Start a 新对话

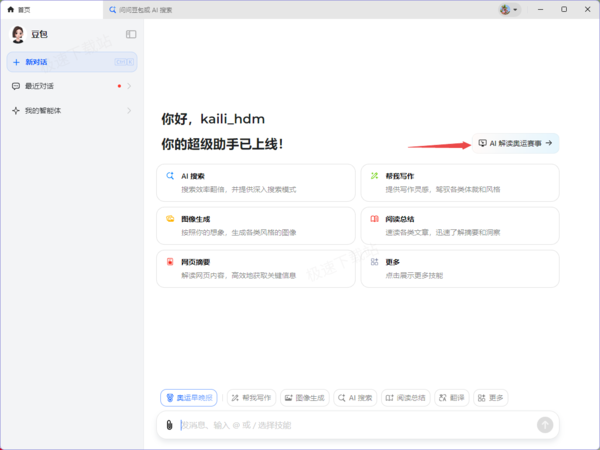[72, 62]
